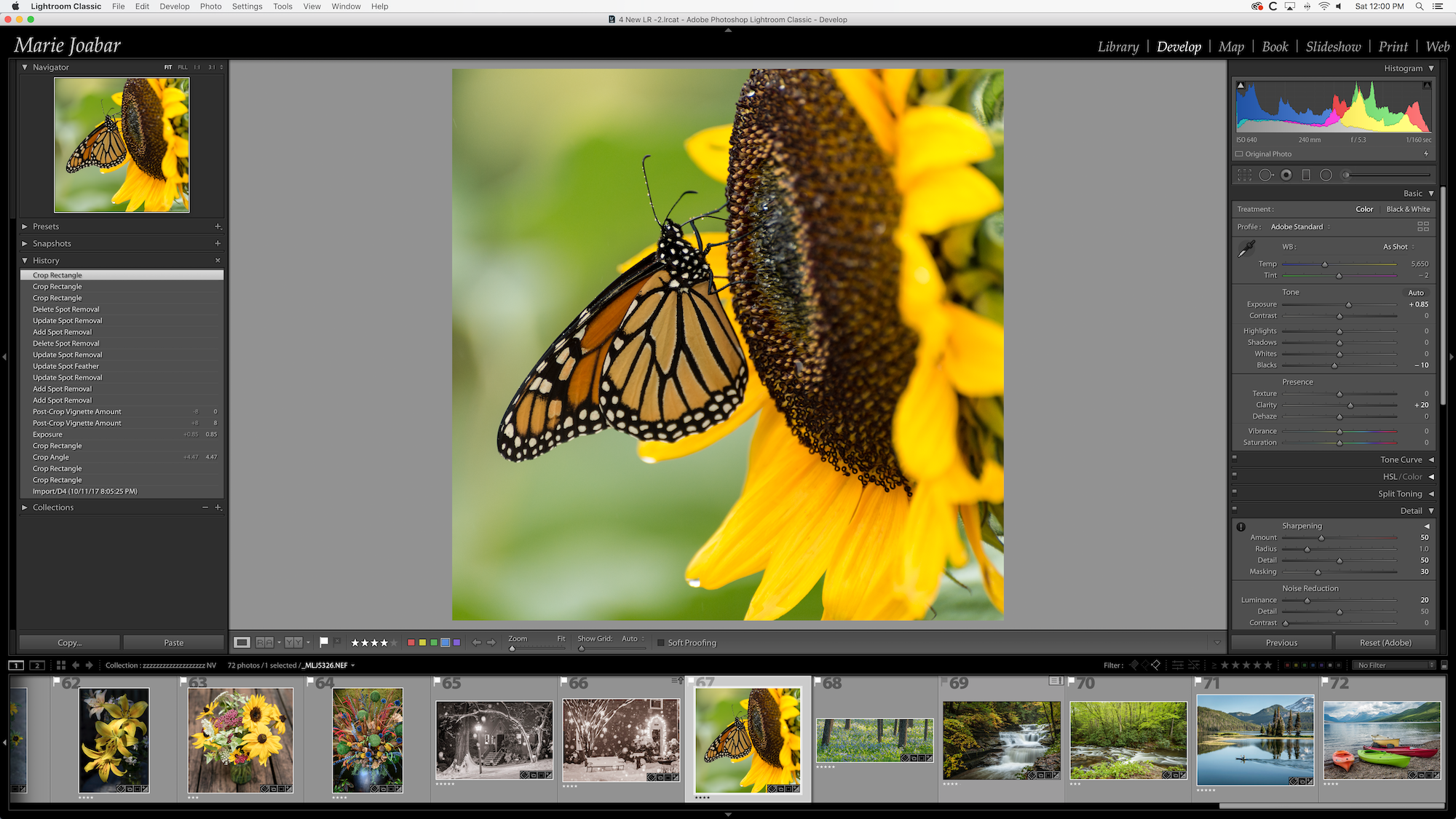Switch to the Library module
1456x819 pixels.
point(1117,47)
